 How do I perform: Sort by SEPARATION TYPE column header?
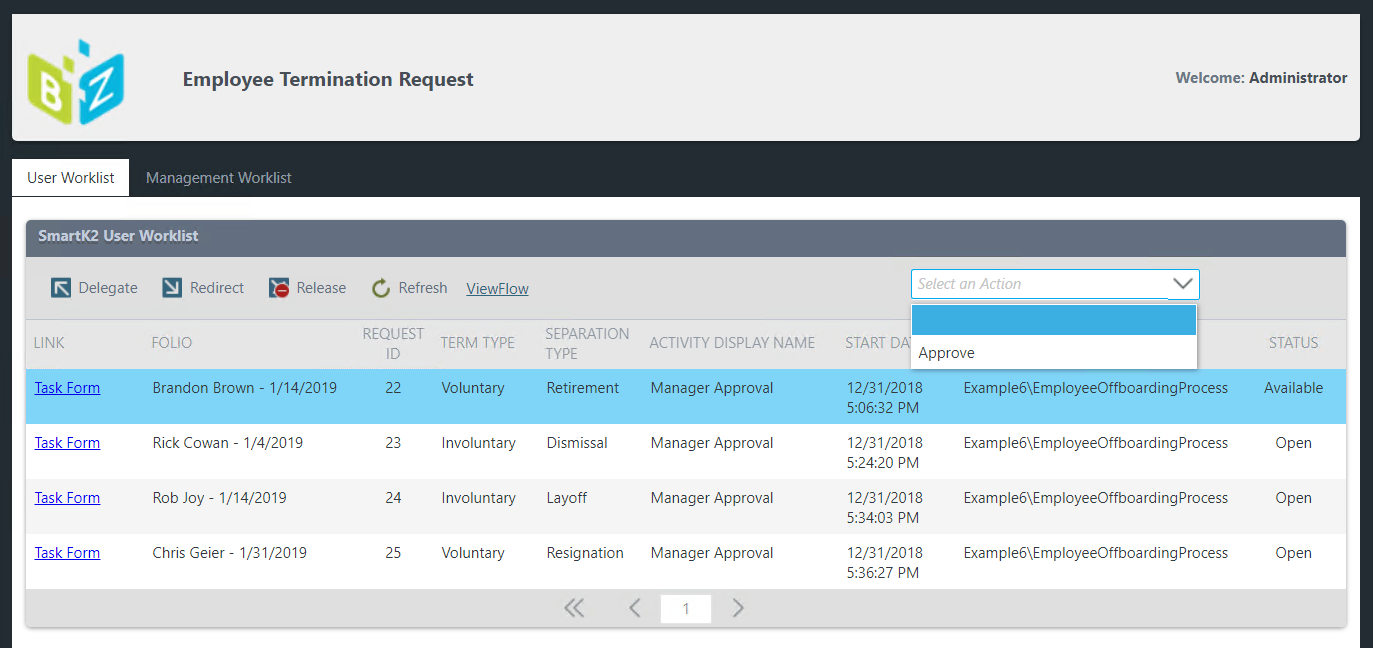click(587, 343)
